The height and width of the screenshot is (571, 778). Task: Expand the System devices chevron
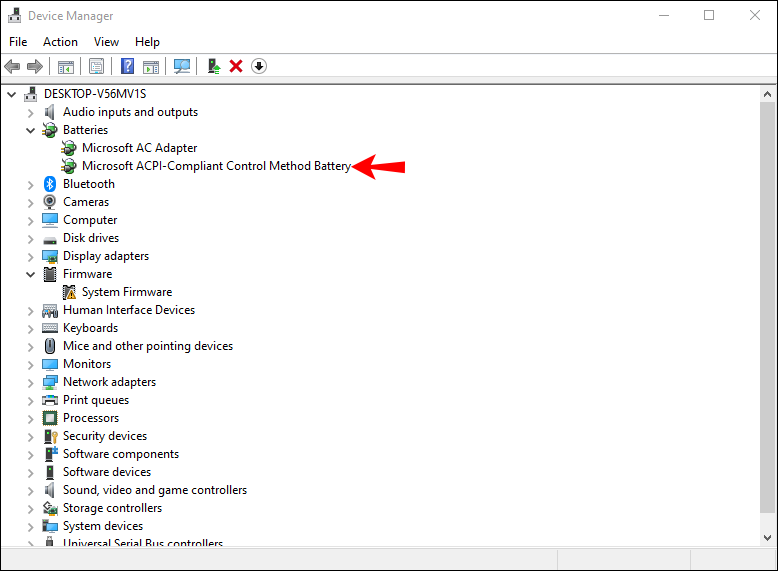30,527
